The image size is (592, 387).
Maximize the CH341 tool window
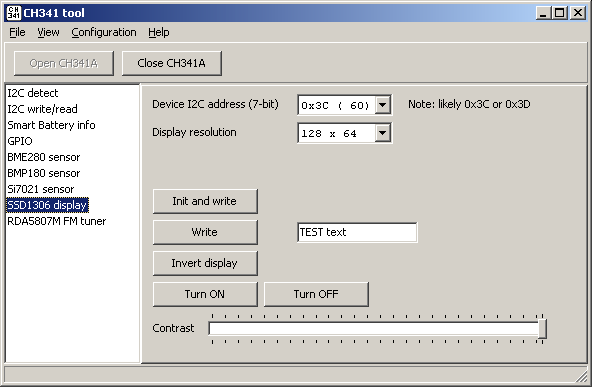[x=559, y=13]
